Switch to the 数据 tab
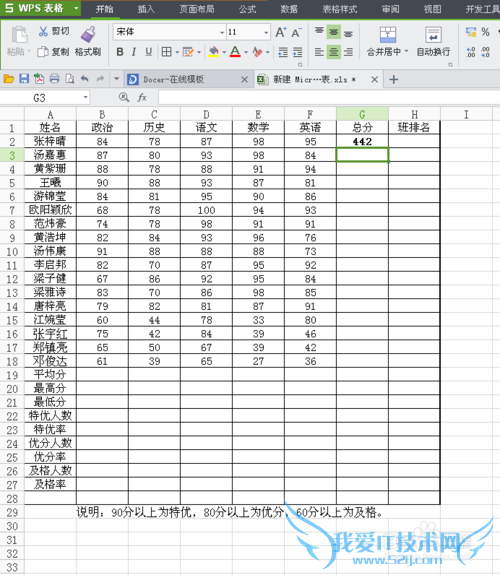500x575 pixels. tap(289, 9)
